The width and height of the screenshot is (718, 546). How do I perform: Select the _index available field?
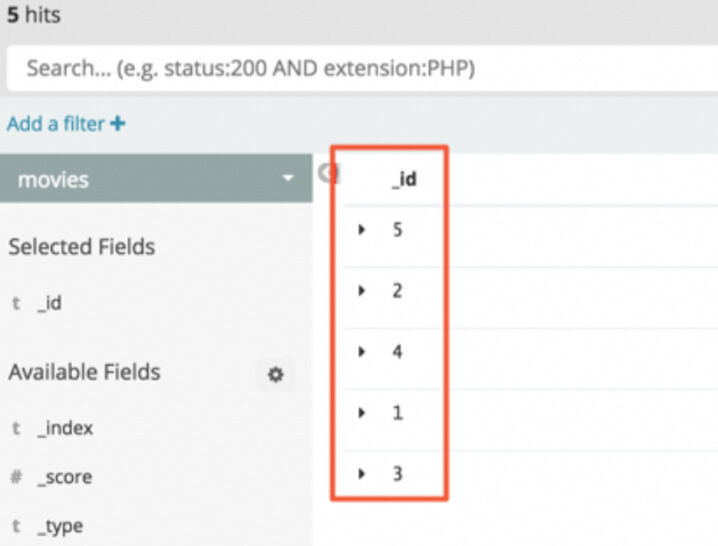pyautogui.click(x=66, y=429)
